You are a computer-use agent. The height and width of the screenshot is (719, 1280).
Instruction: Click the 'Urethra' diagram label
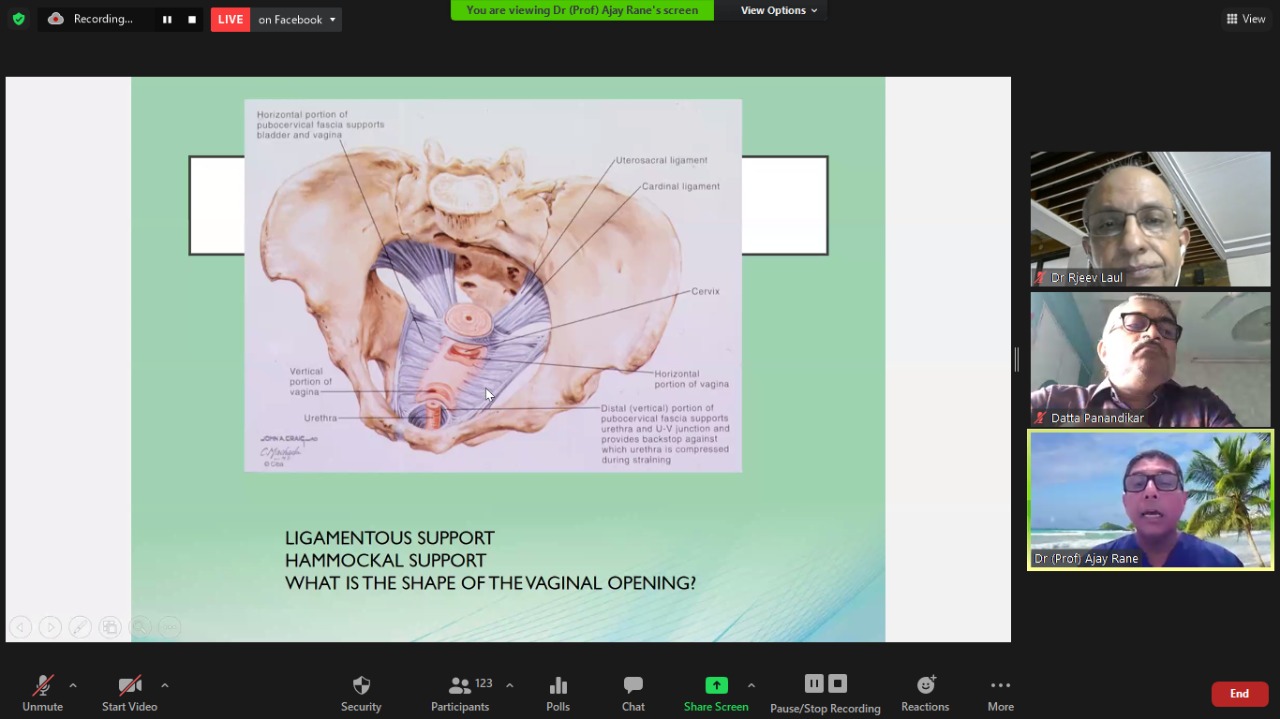(x=321, y=418)
